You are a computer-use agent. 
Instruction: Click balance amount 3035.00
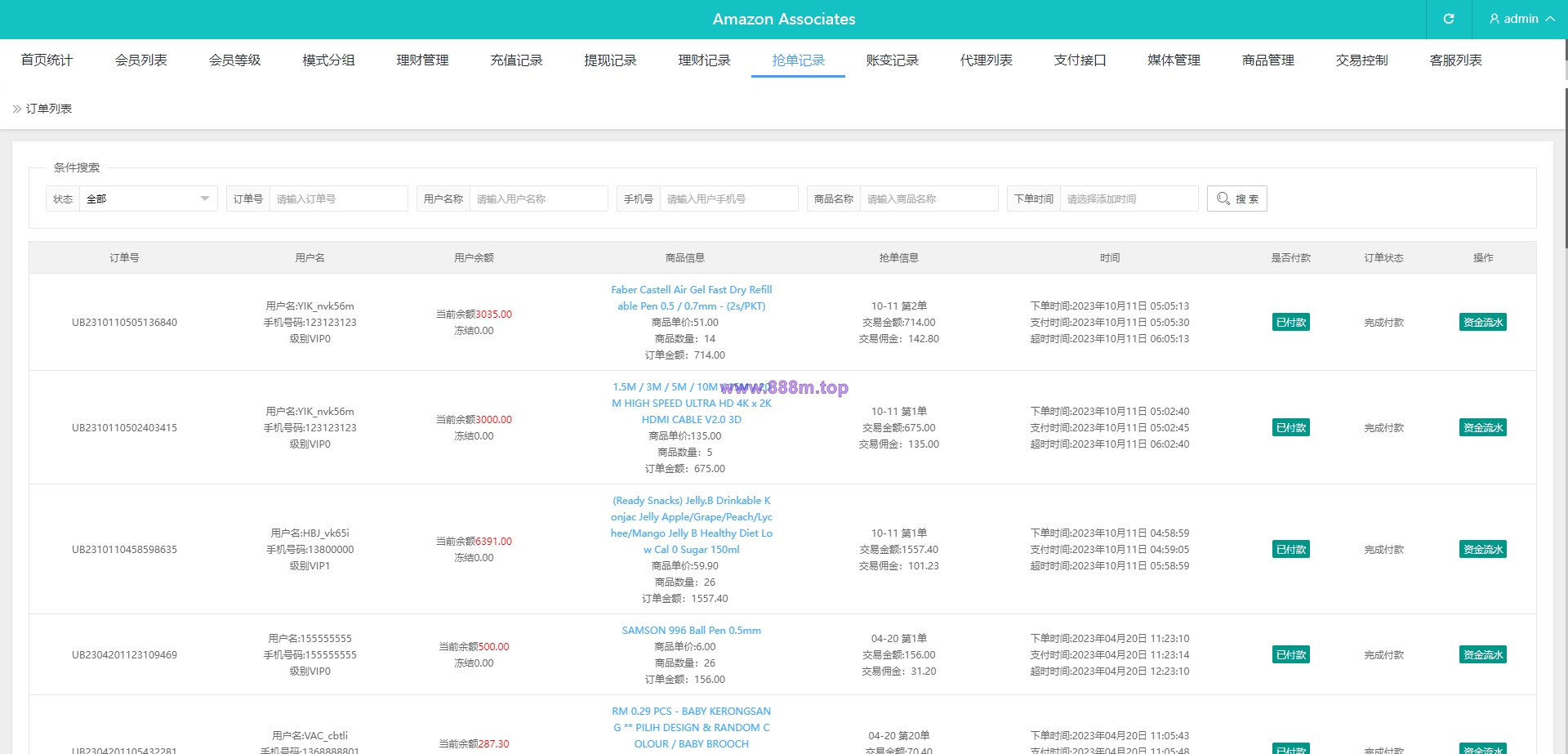(494, 315)
